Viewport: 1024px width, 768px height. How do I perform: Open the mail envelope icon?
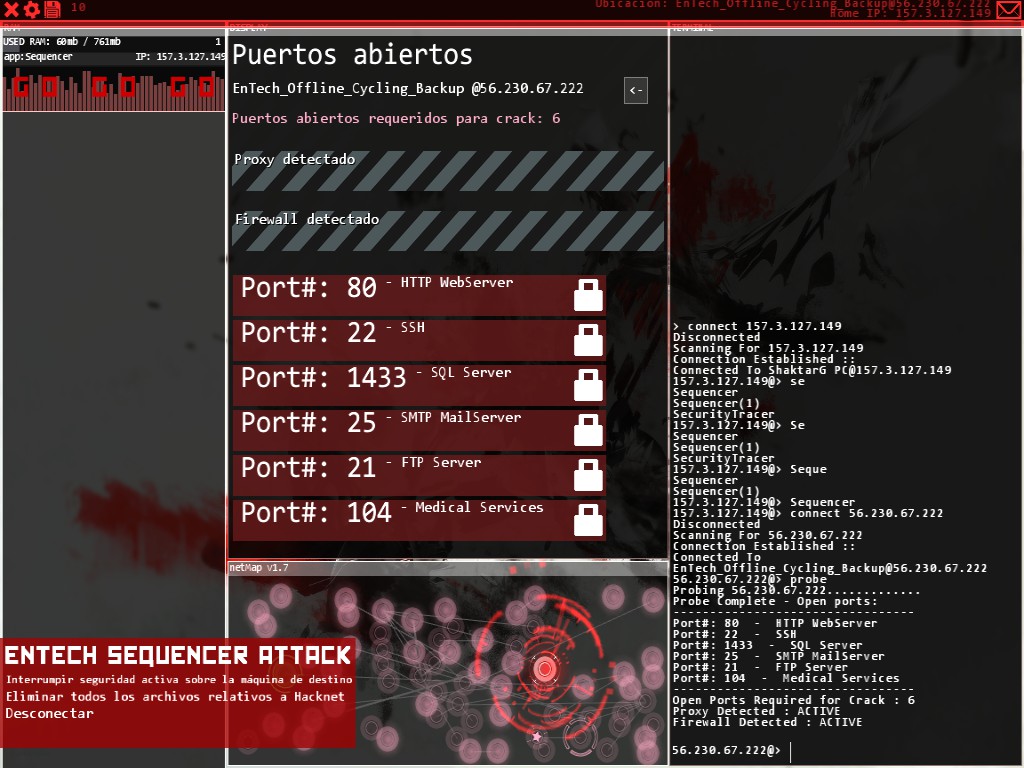tap(1009, 10)
